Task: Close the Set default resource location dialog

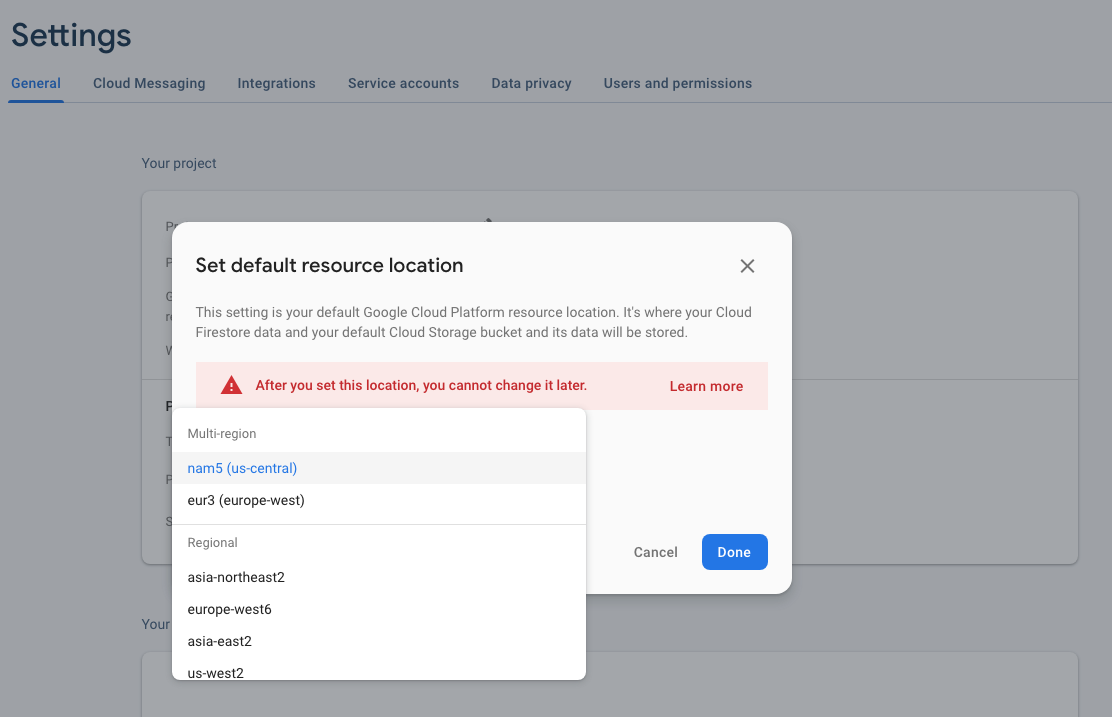Action: [747, 266]
